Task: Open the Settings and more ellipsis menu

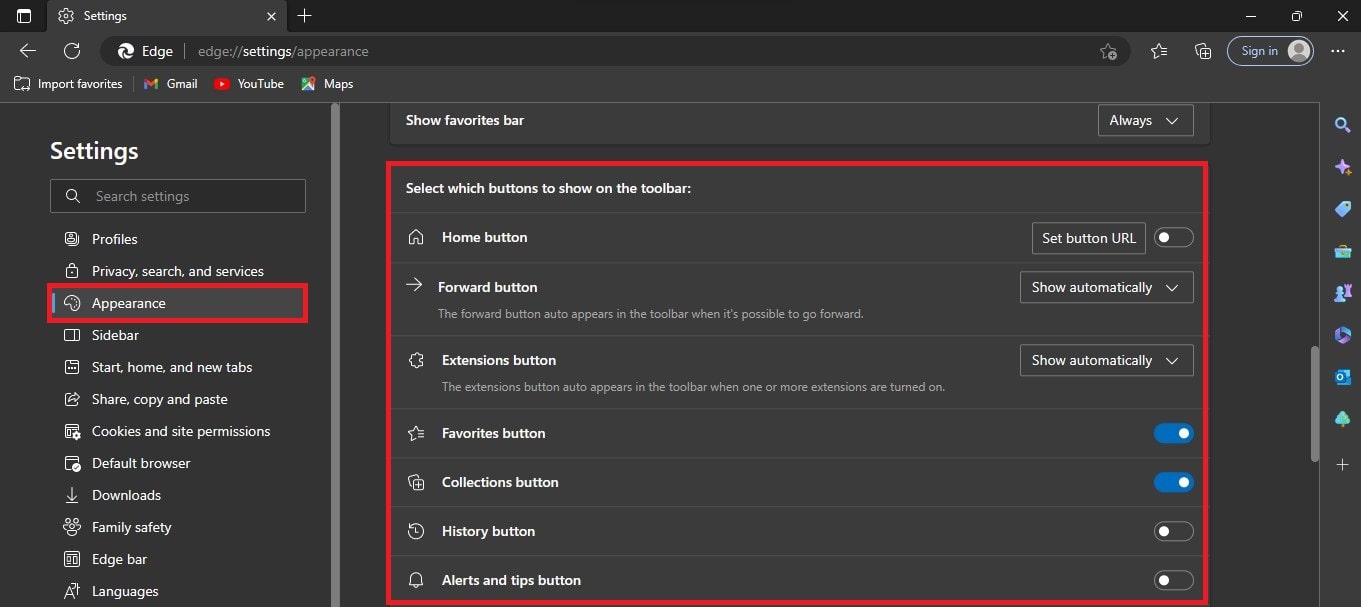Action: pos(1338,51)
